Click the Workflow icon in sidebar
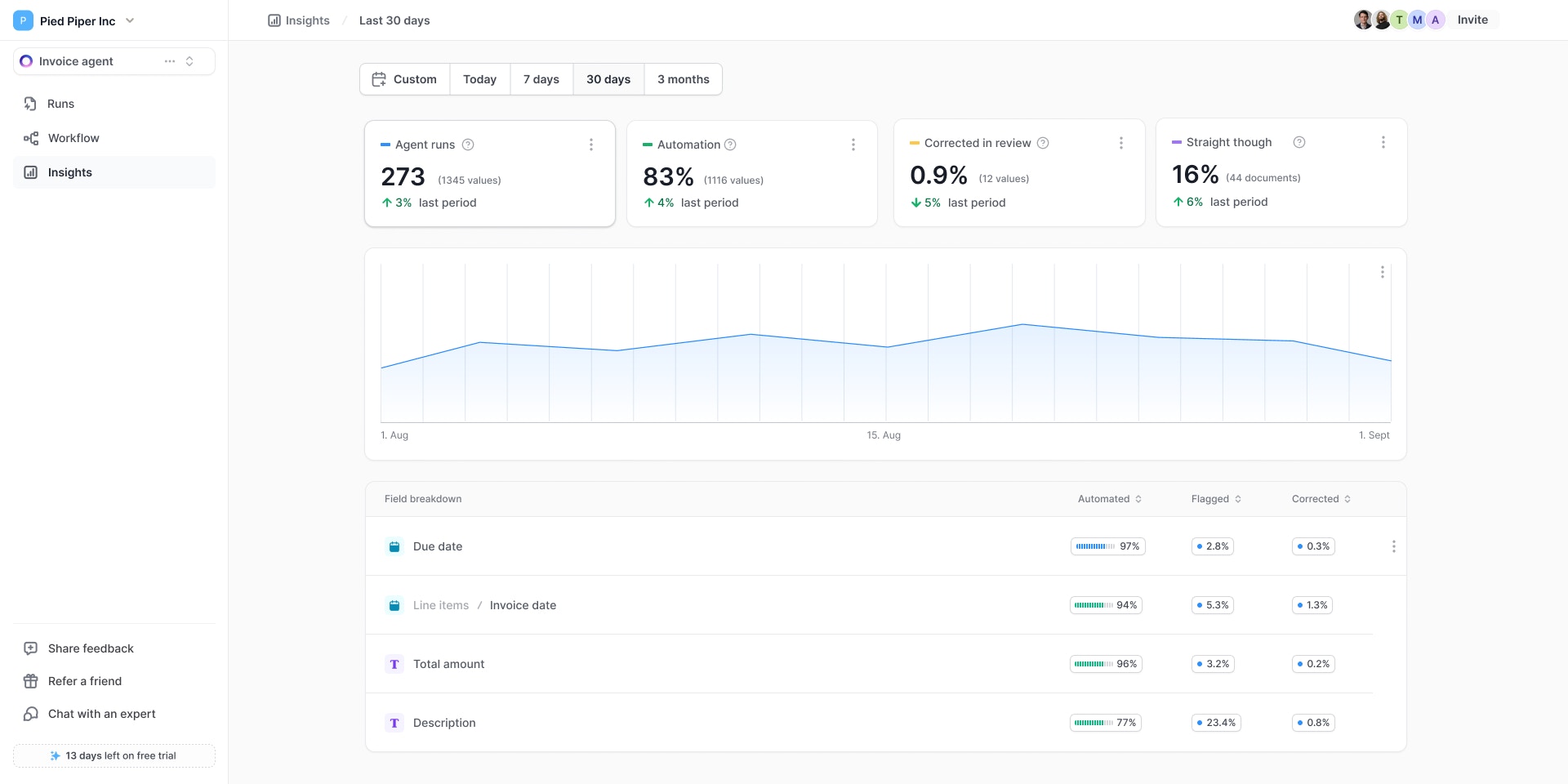Image resolution: width=1568 pixels, height=784 pixels. tap(31, 138)
